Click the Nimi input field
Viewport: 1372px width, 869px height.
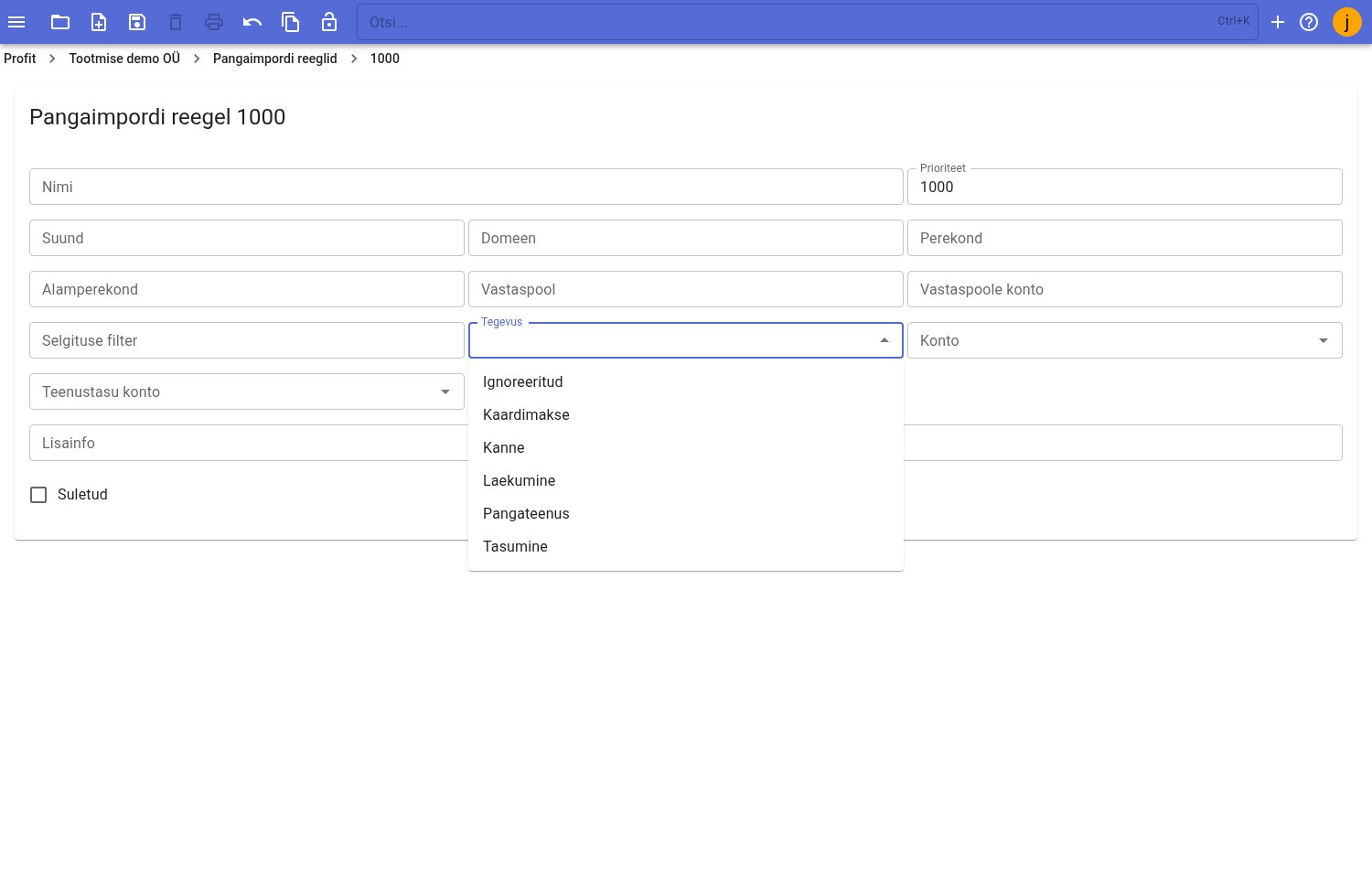(466, 187)
